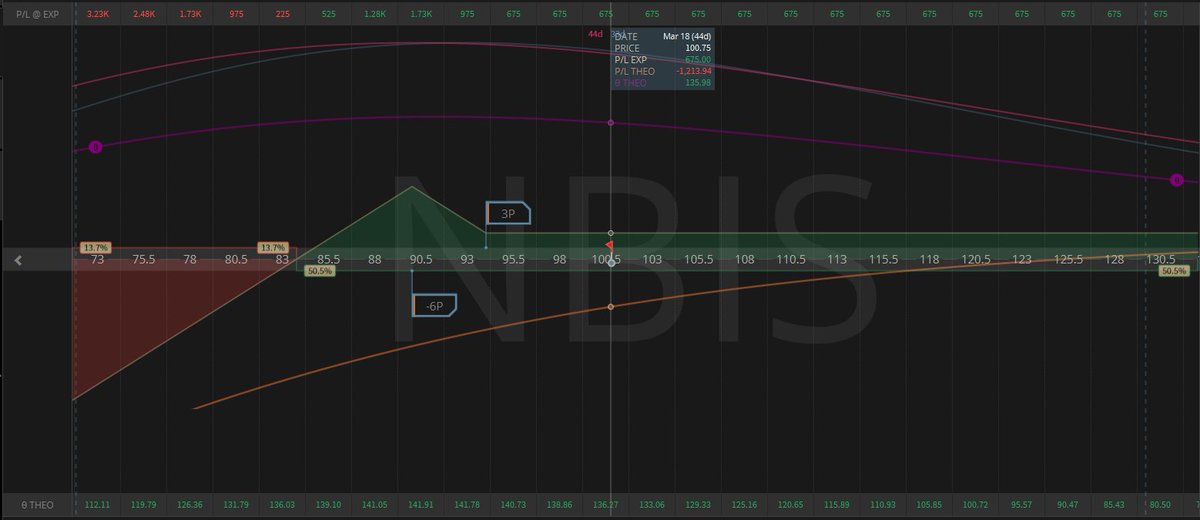Screen dimensions: 1200x520
Task: Click the 141.91 theta value
Action: (x=421, y=506)
